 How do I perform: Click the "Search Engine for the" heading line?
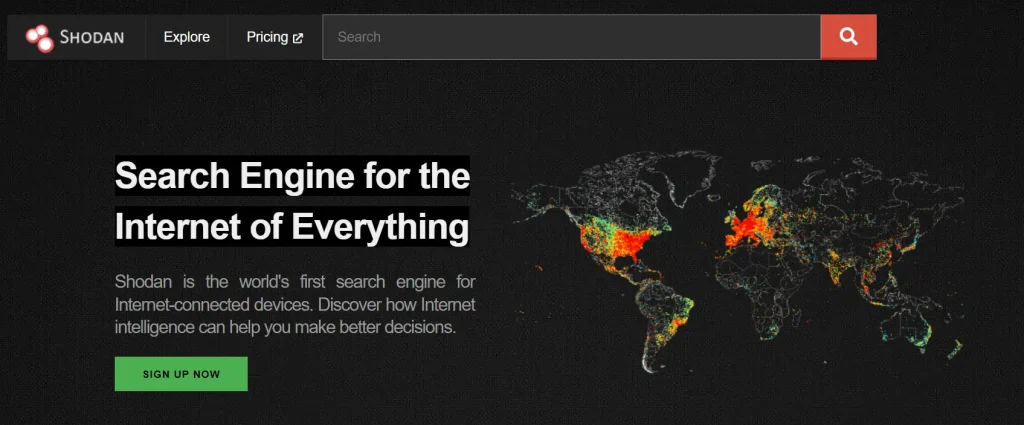coord(292,176)
